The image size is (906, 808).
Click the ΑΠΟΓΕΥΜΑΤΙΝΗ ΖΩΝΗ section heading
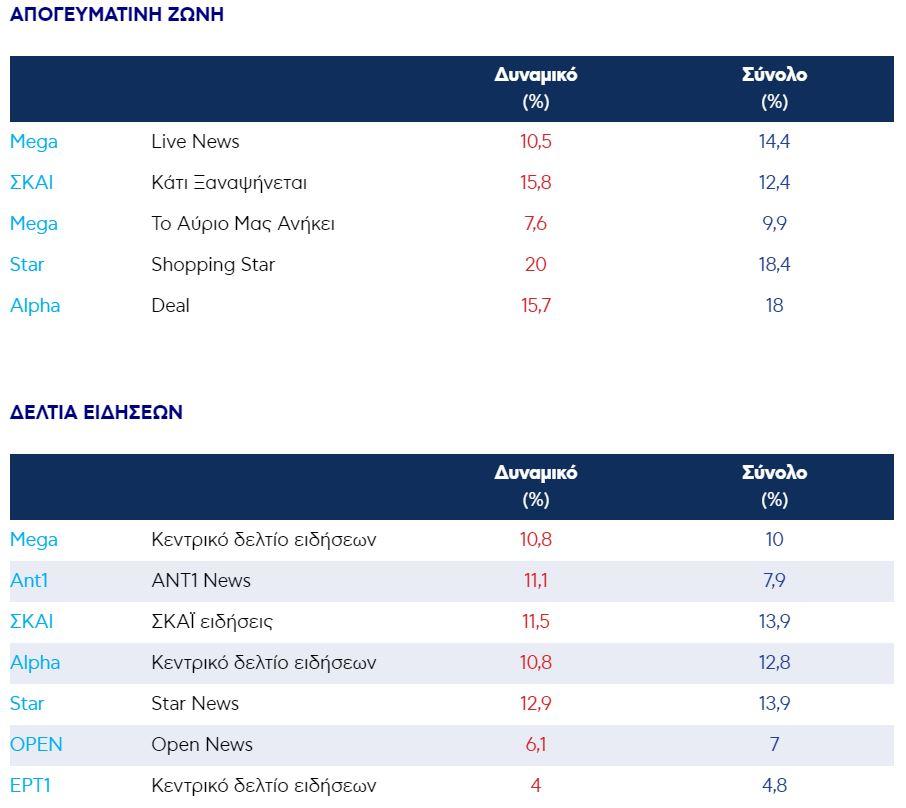pos(117,15)
